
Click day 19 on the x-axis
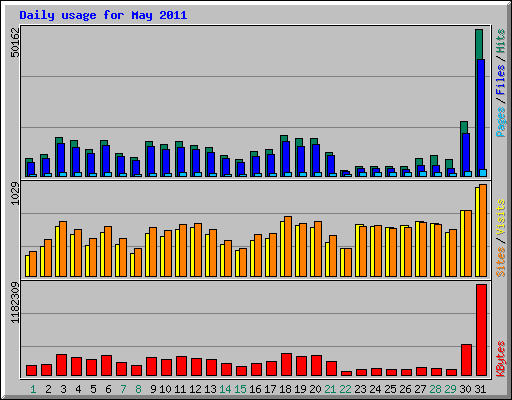click(300, 389)
